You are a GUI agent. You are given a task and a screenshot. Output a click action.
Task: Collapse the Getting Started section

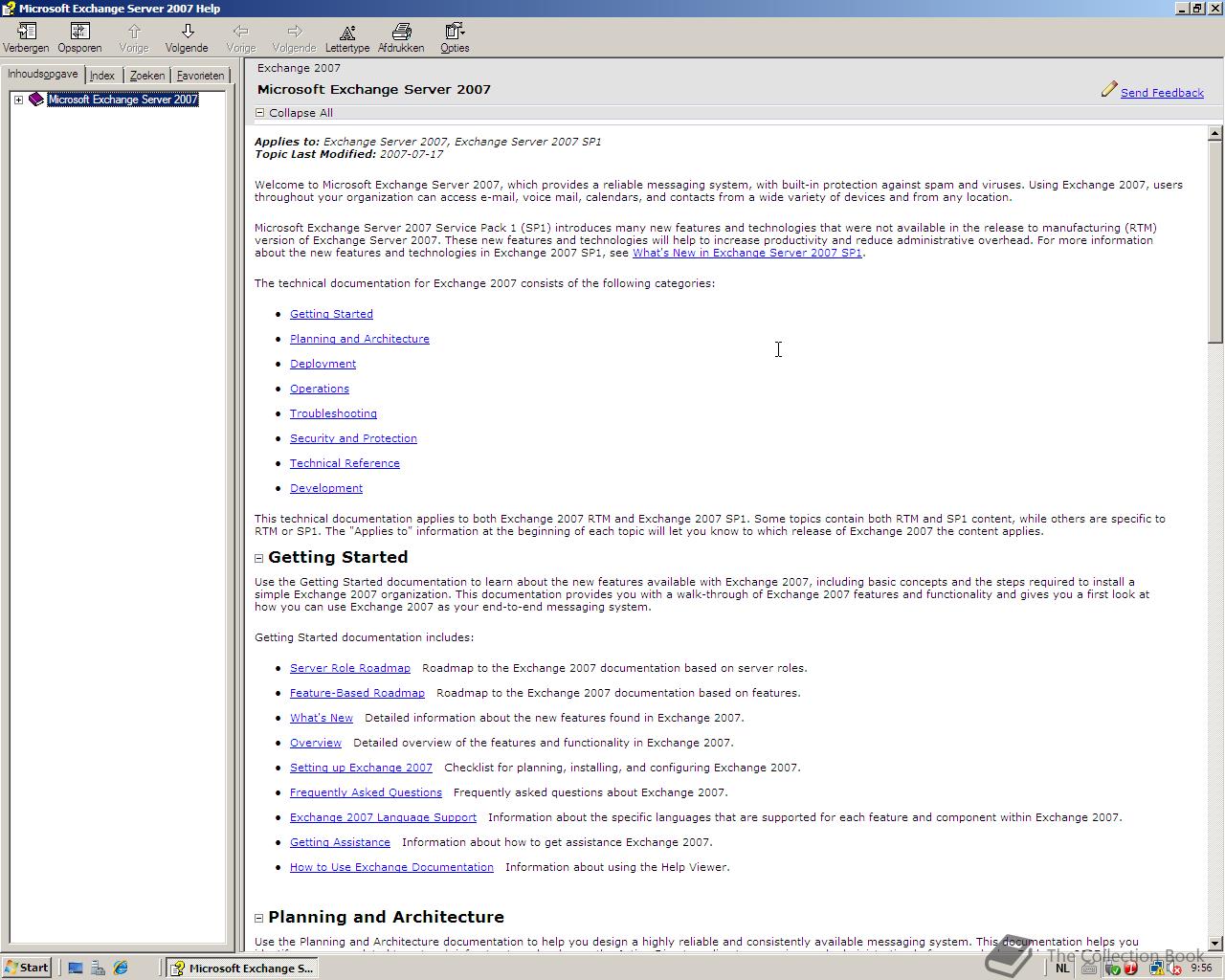click(259, 558)
